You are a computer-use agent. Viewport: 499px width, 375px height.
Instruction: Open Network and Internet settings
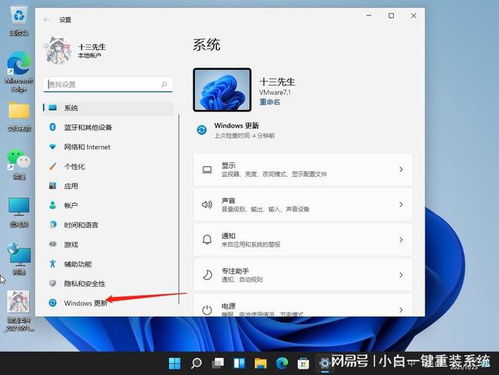coord(109,147)
